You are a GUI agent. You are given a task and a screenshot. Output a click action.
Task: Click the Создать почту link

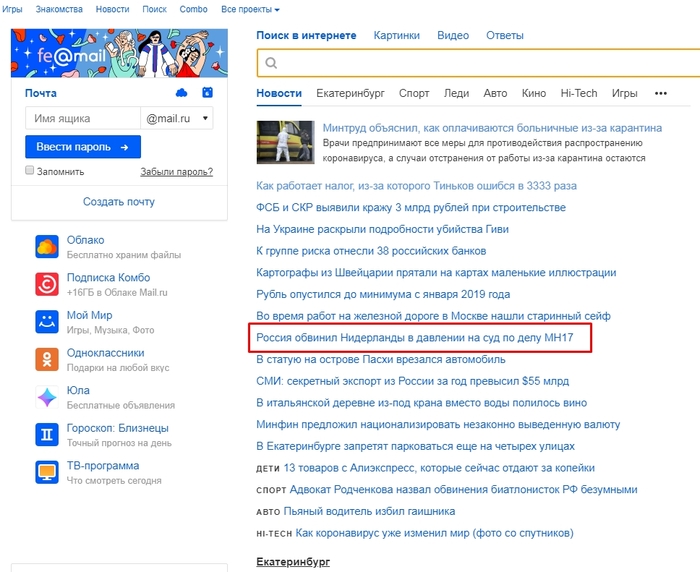pyautogui.click(x=119, y=202)
